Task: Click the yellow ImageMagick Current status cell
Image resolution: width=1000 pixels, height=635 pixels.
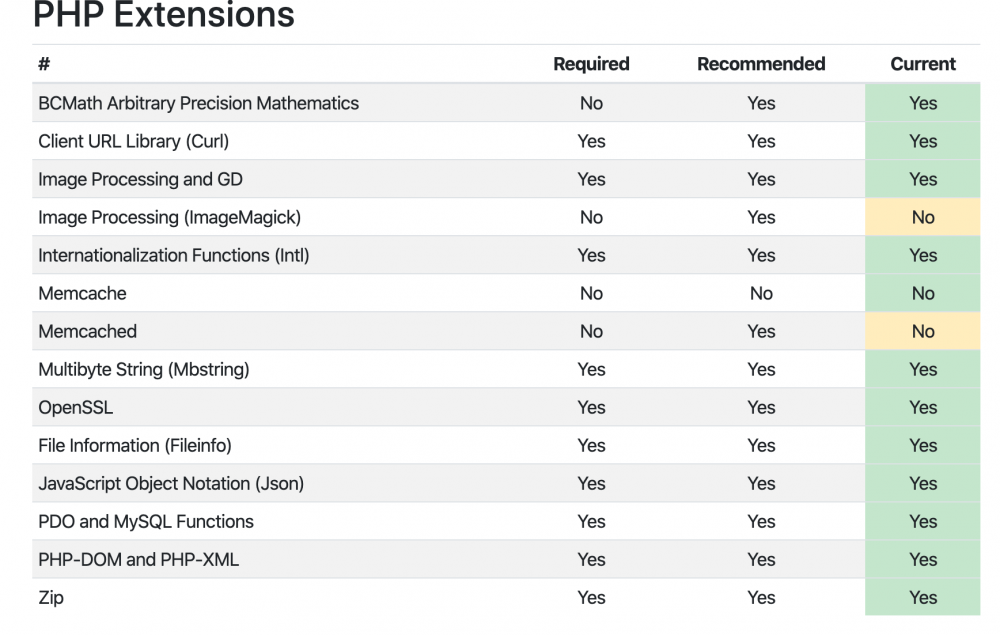Action: point(923,217)
